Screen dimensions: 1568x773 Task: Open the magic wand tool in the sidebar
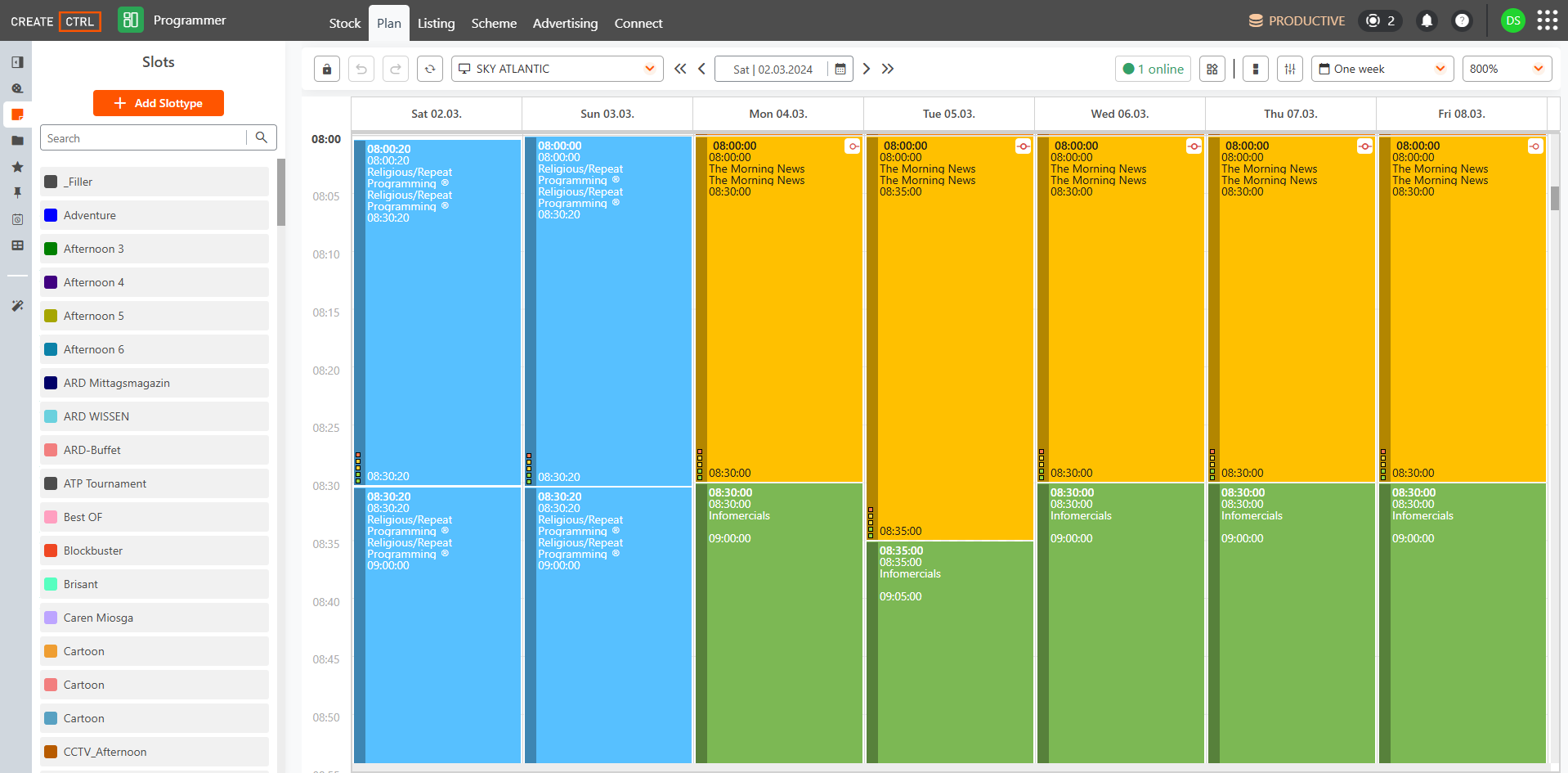tap(17, 305)
